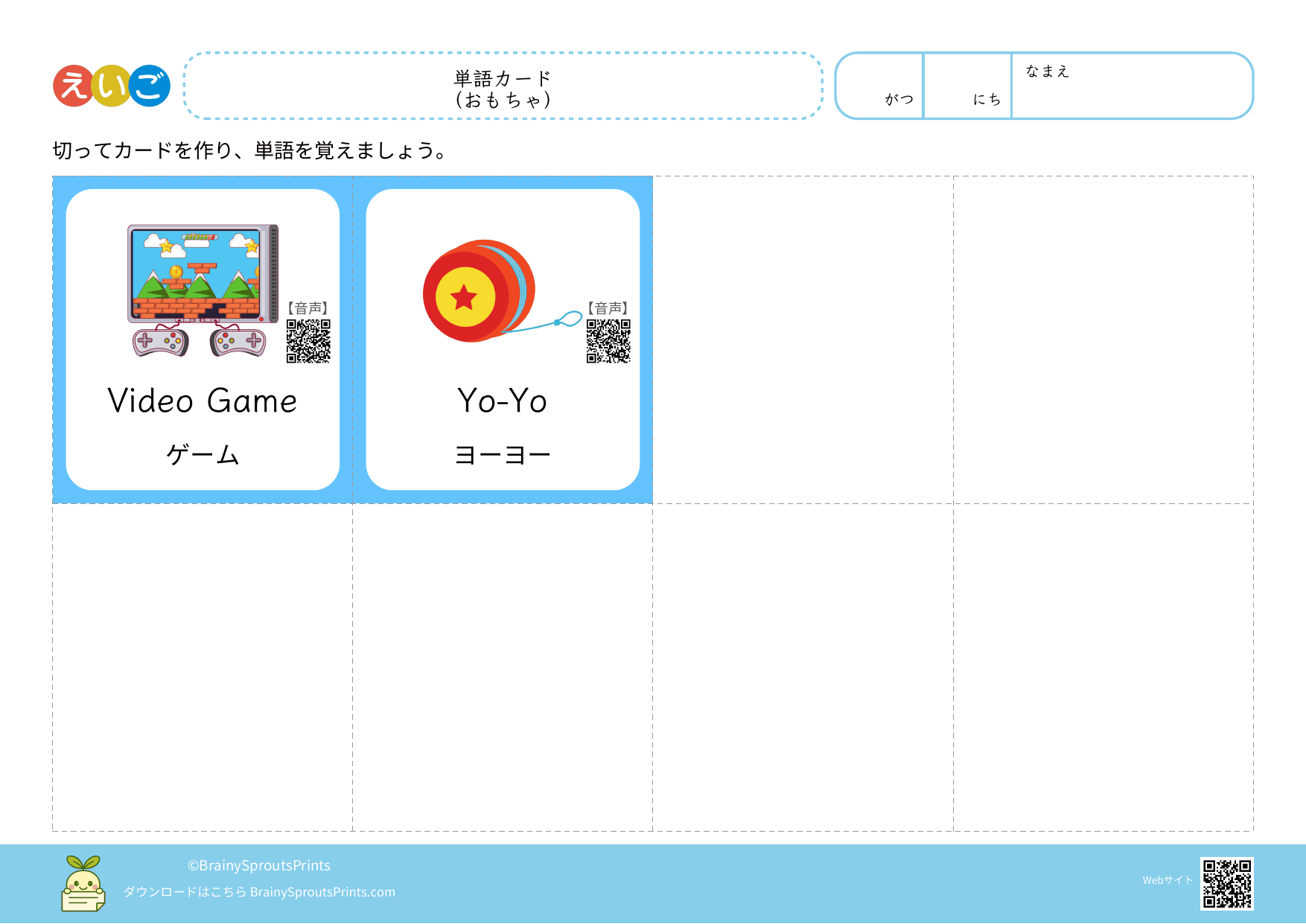Click the sprout mascot in footer

pos(83,884)
